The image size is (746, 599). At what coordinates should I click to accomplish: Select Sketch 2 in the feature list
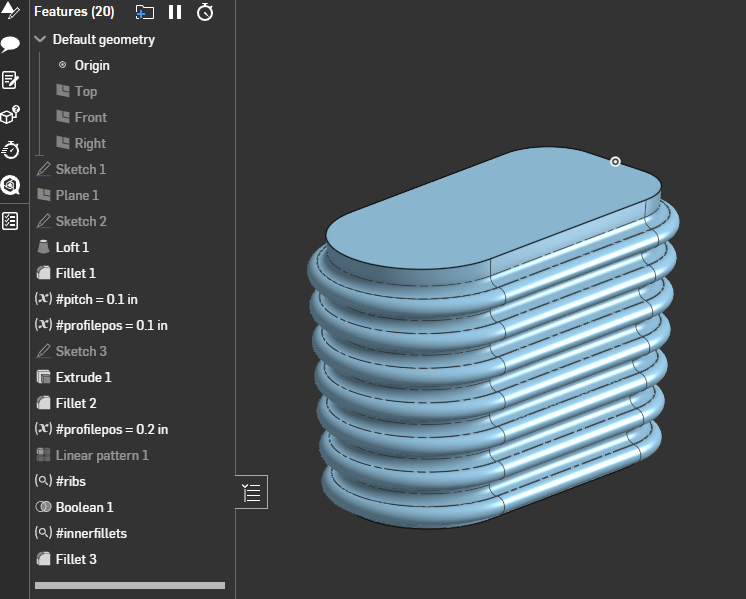coord(81,221)
